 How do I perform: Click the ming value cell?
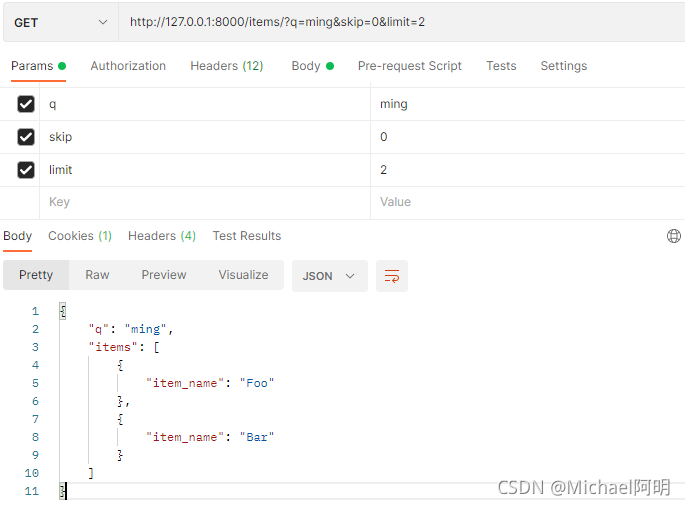pyautogui.click(x=528, y=104)
